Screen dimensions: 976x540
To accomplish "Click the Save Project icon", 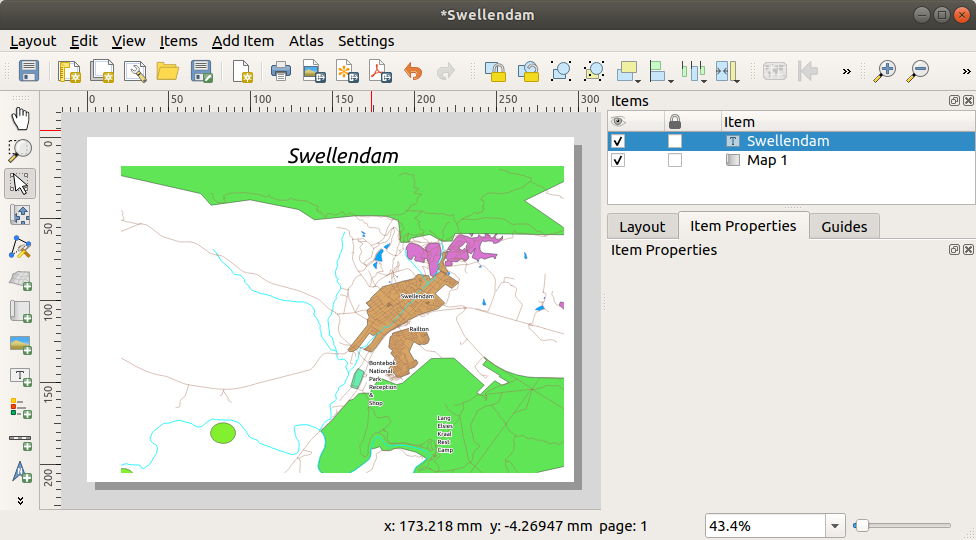I will 29,71.
